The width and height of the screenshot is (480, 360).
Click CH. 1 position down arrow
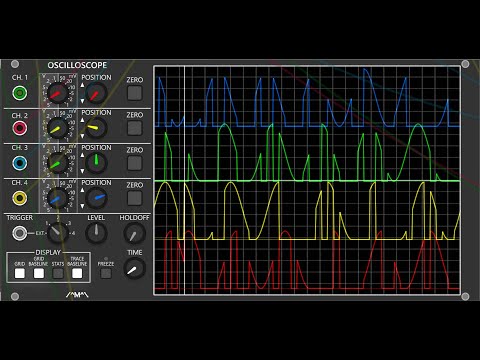(82, 101)
